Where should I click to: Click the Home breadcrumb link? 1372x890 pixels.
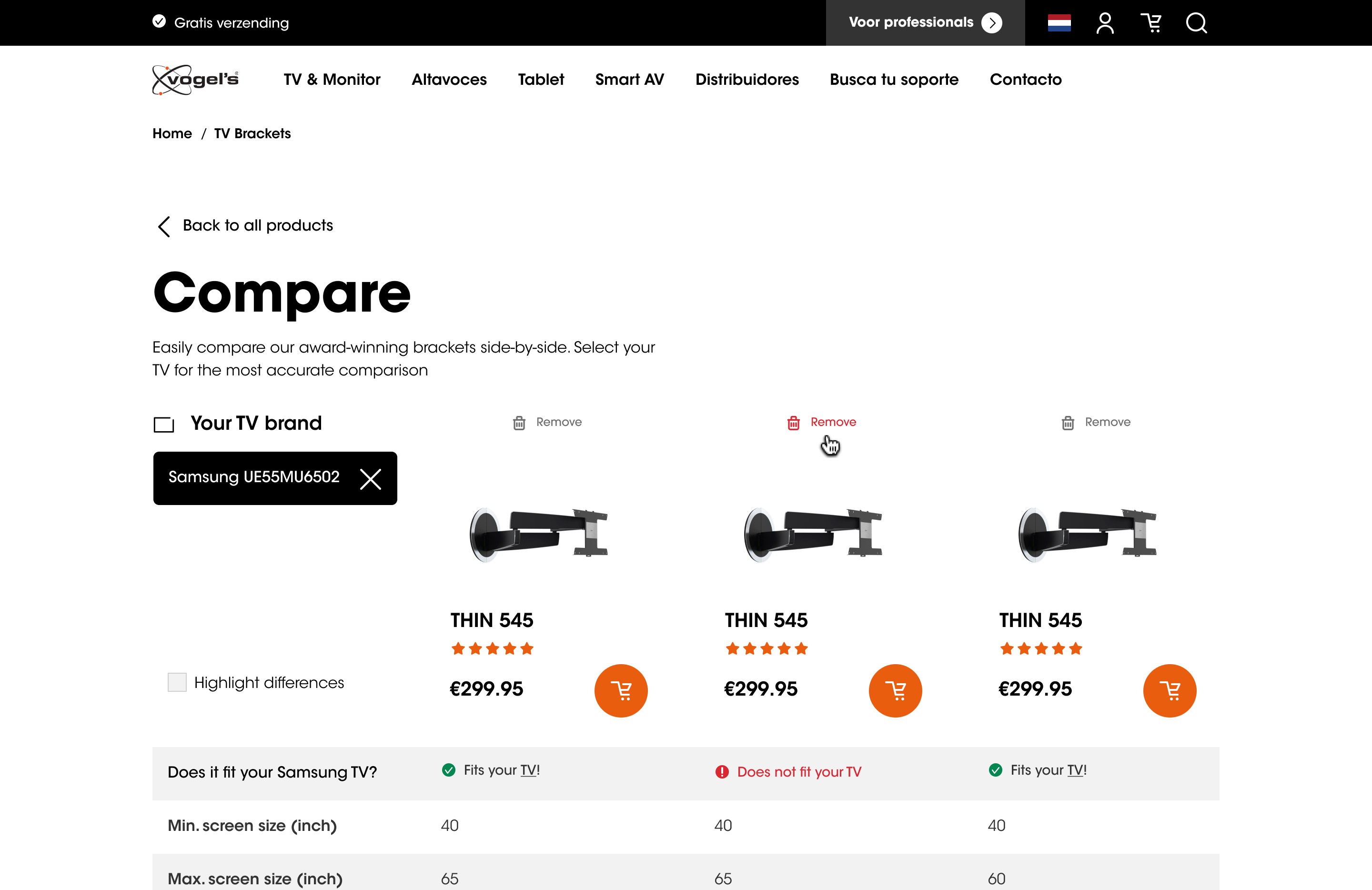172,134
